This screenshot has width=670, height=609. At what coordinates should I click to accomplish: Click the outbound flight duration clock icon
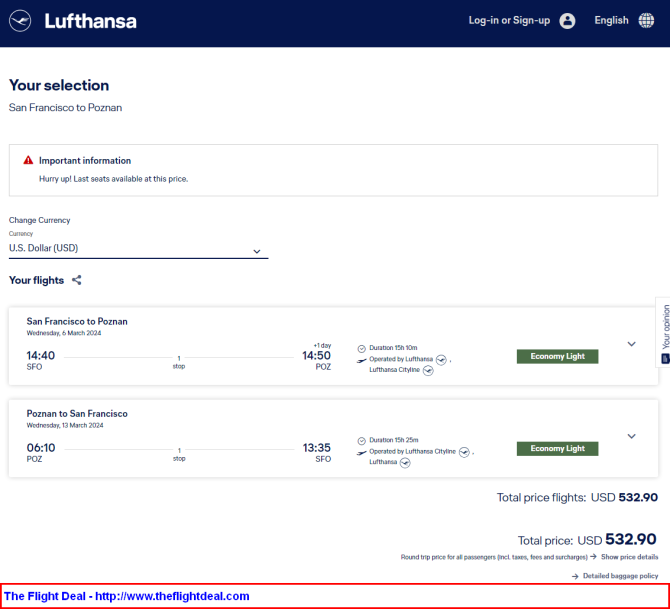point(361,348)
